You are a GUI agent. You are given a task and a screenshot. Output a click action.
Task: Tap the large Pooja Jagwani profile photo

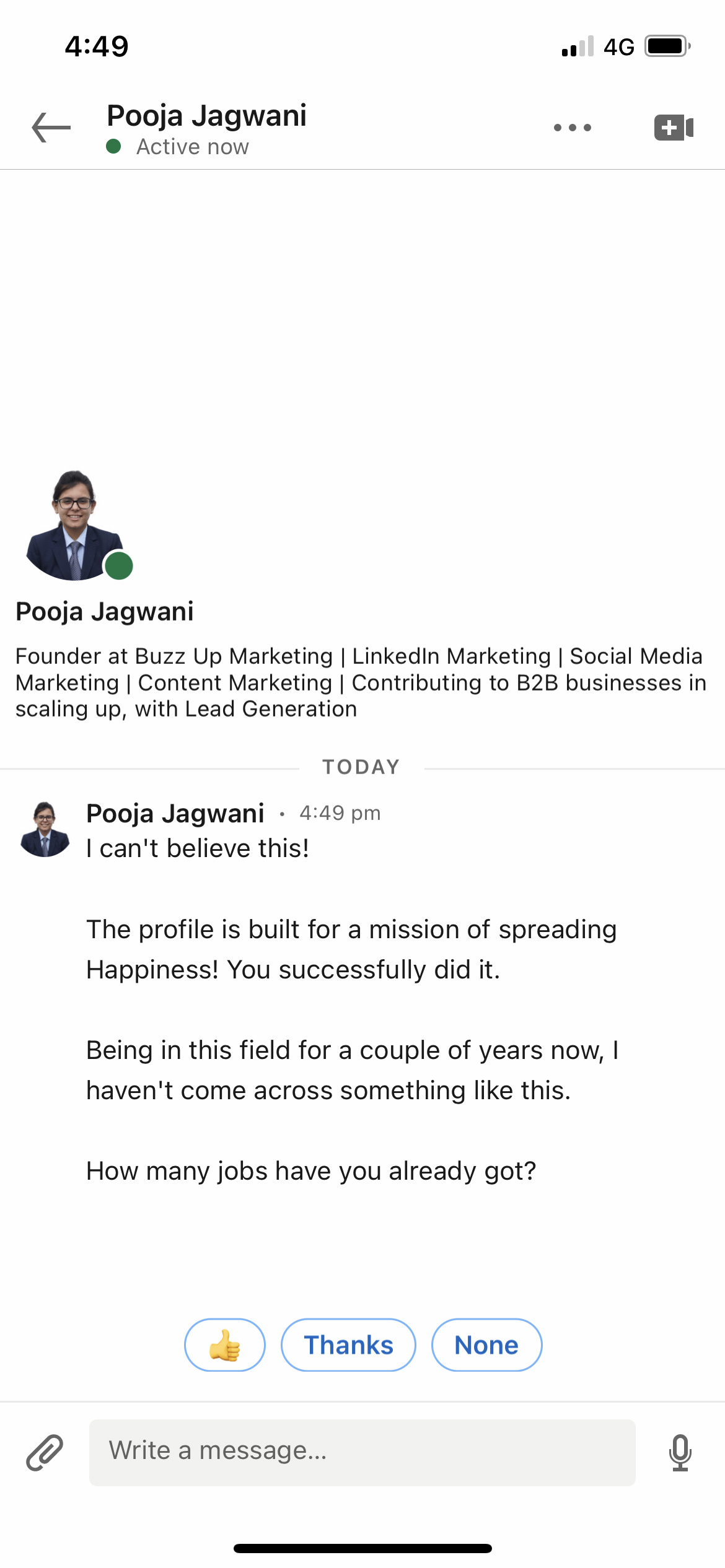point(74,525)
